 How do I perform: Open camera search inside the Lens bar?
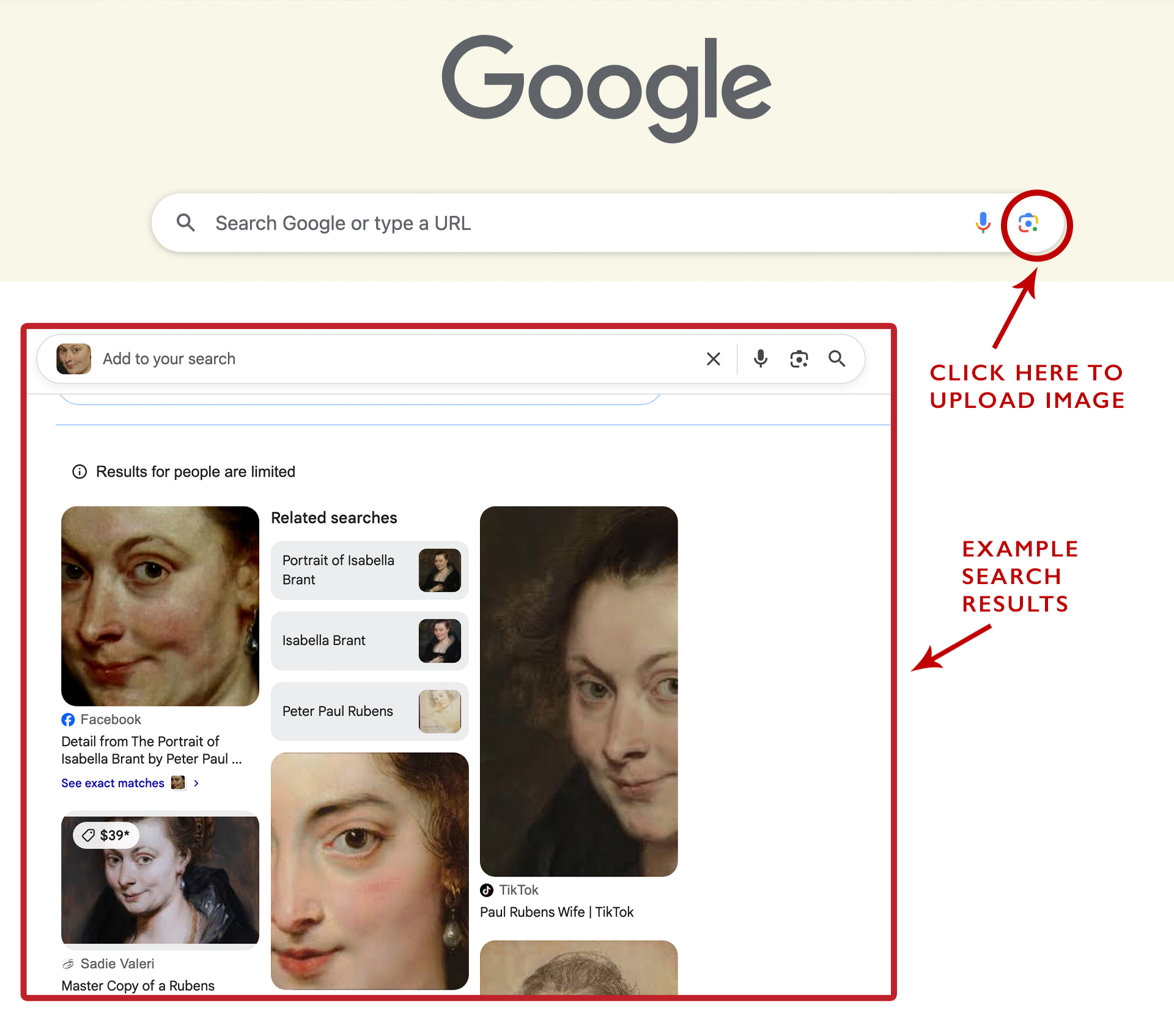(x=798, y=359)
